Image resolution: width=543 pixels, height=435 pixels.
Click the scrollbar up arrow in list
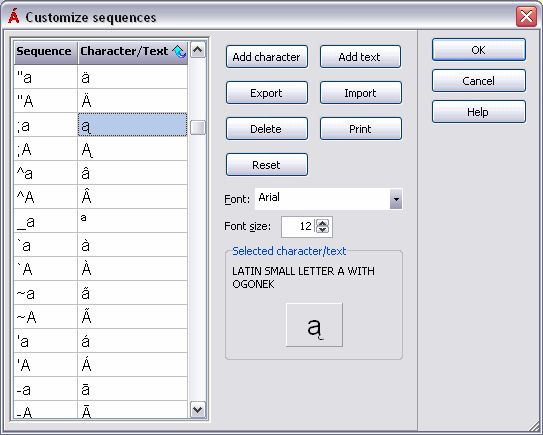[198, 50]
